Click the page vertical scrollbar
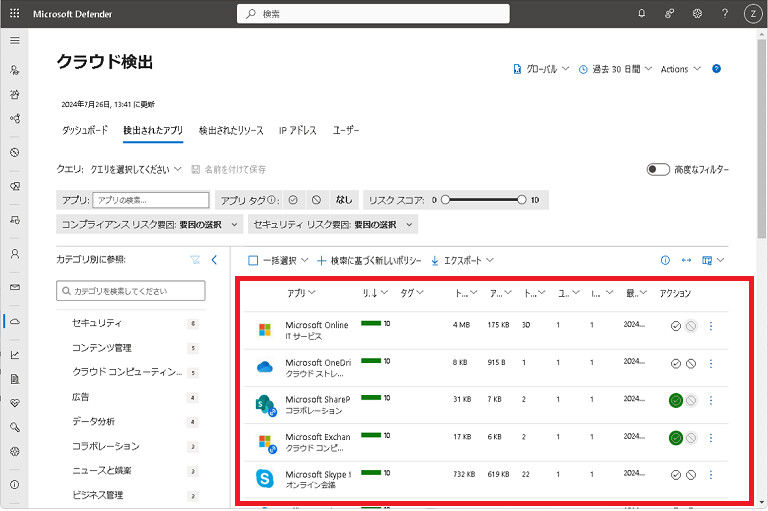This screenshot has height=511, width=768. [x=762, y=137]
